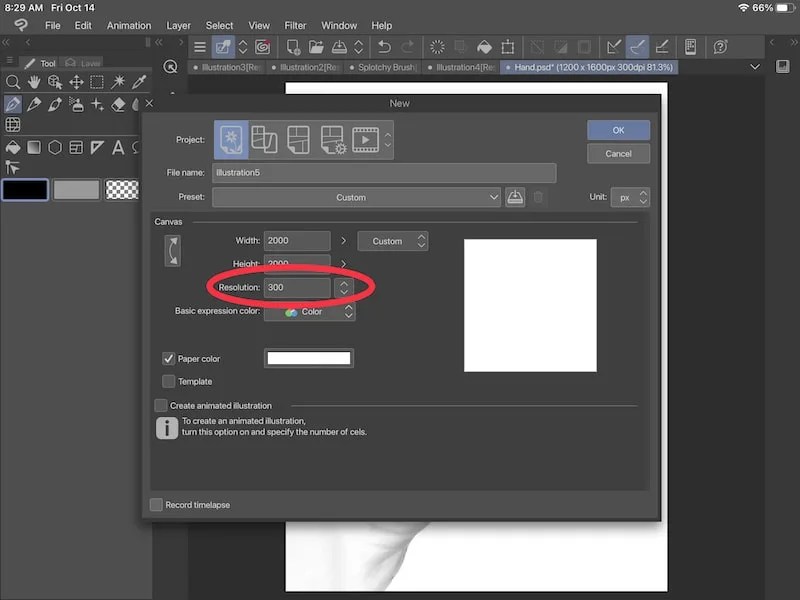
Task: Open the Preset dropdown showing Custom
Action: point(355,197)
